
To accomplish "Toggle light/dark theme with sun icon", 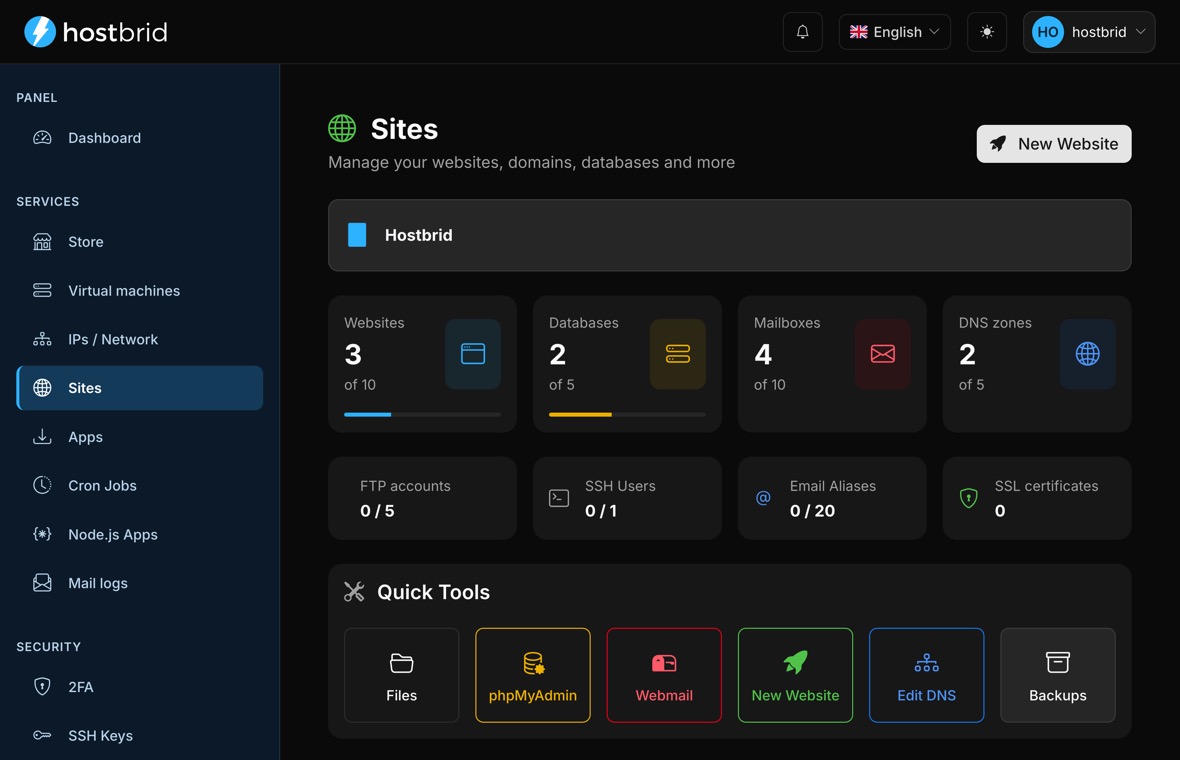I will [987, 32].
